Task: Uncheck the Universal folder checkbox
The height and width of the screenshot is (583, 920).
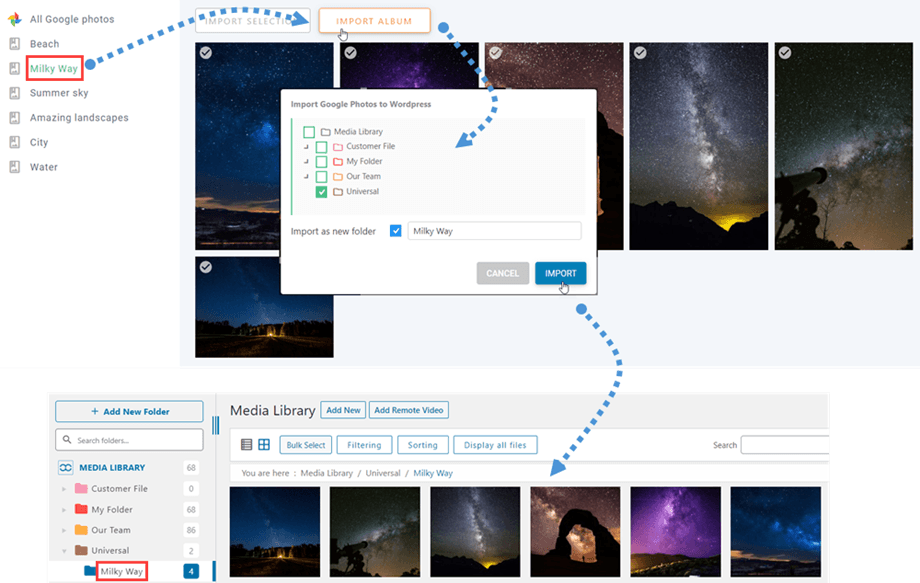Action: [x=321, y=192]
